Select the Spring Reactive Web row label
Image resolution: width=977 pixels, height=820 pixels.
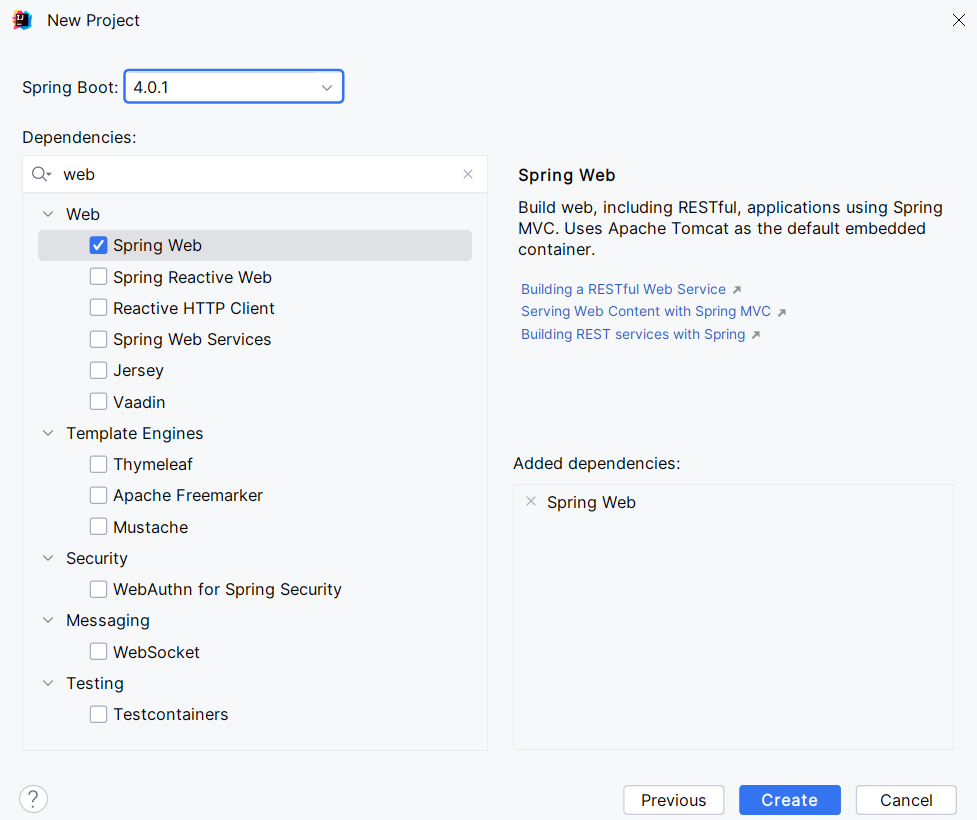tap(193, 277)
